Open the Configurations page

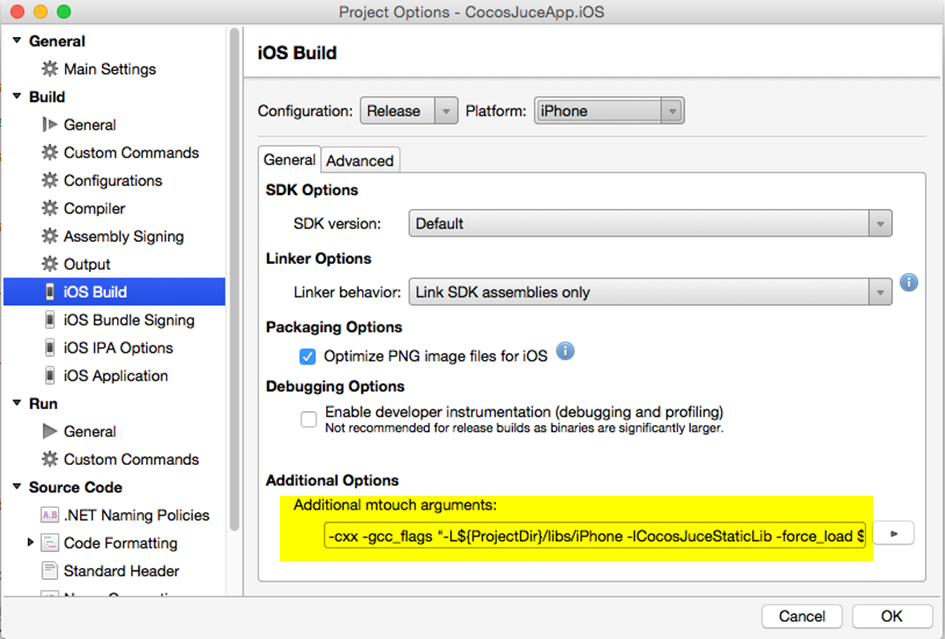113,180
